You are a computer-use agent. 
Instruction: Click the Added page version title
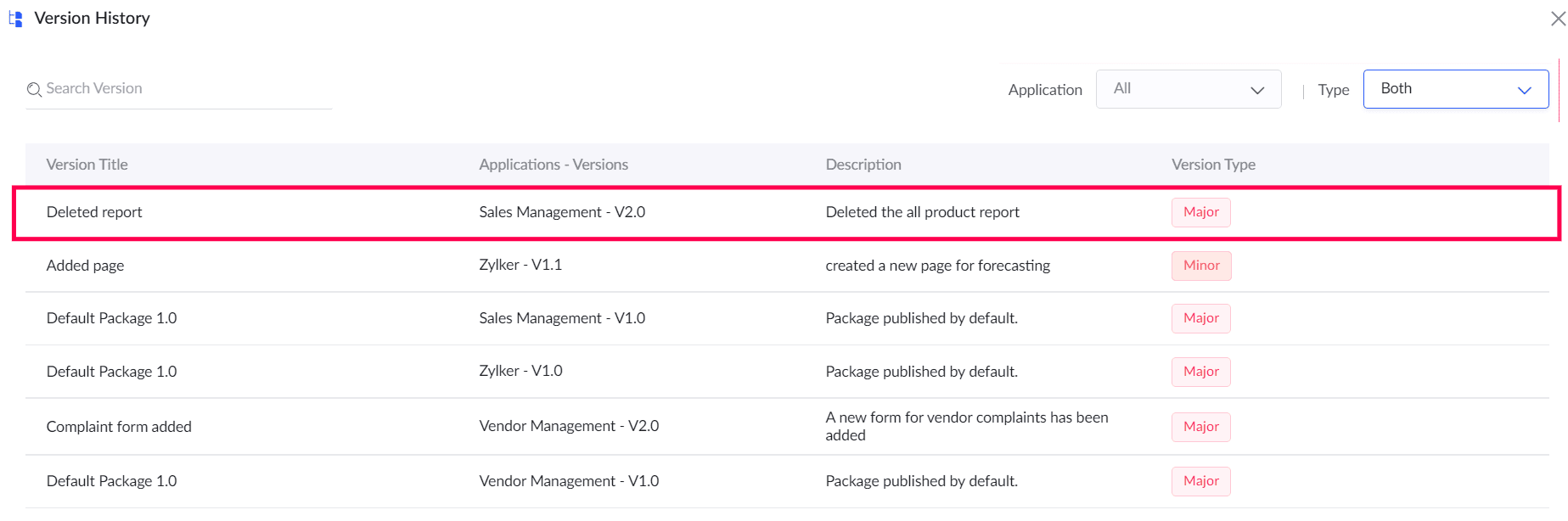(x=85, y=266)
